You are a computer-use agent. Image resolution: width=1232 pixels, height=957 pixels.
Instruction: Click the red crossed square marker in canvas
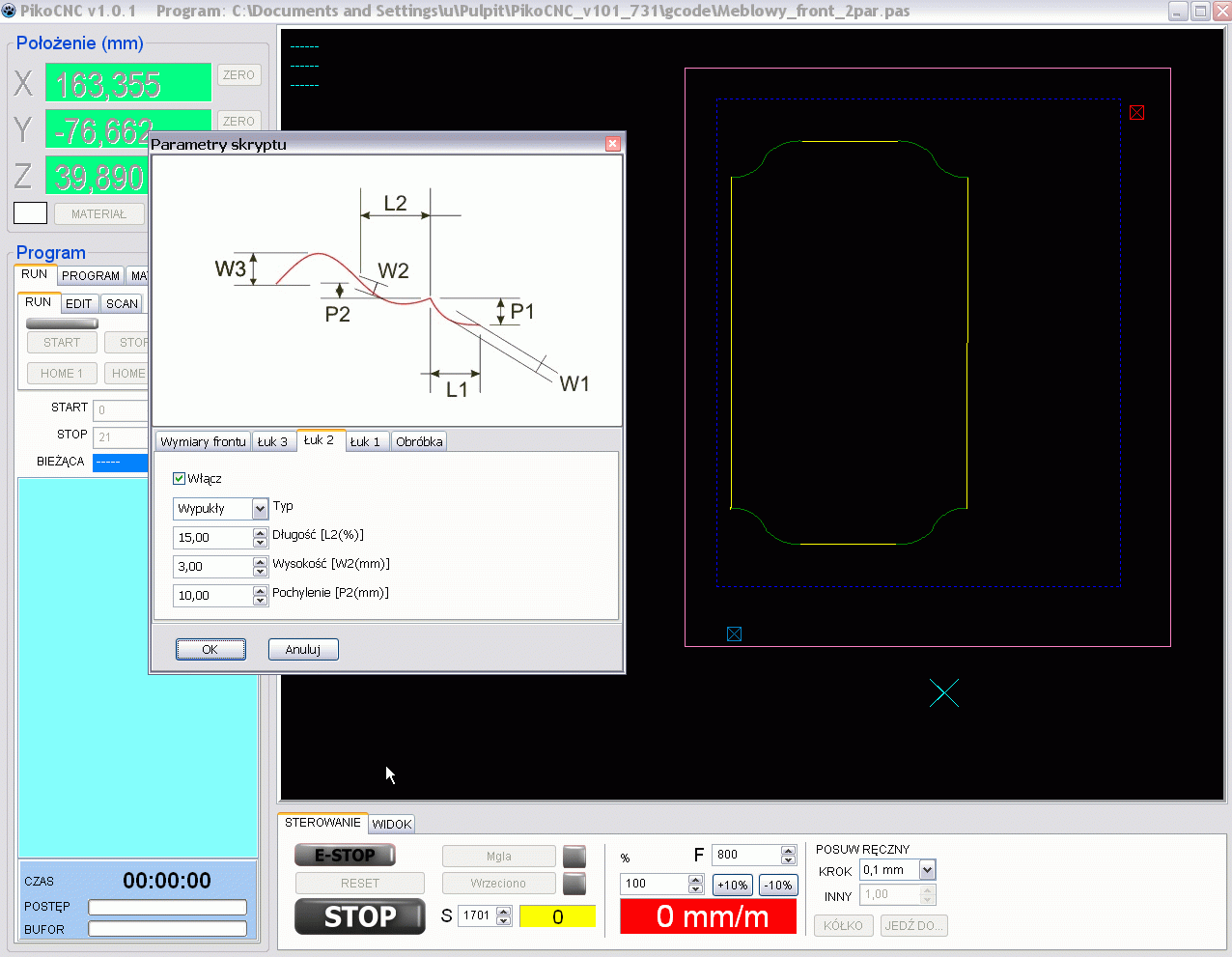coord(1136,112)
